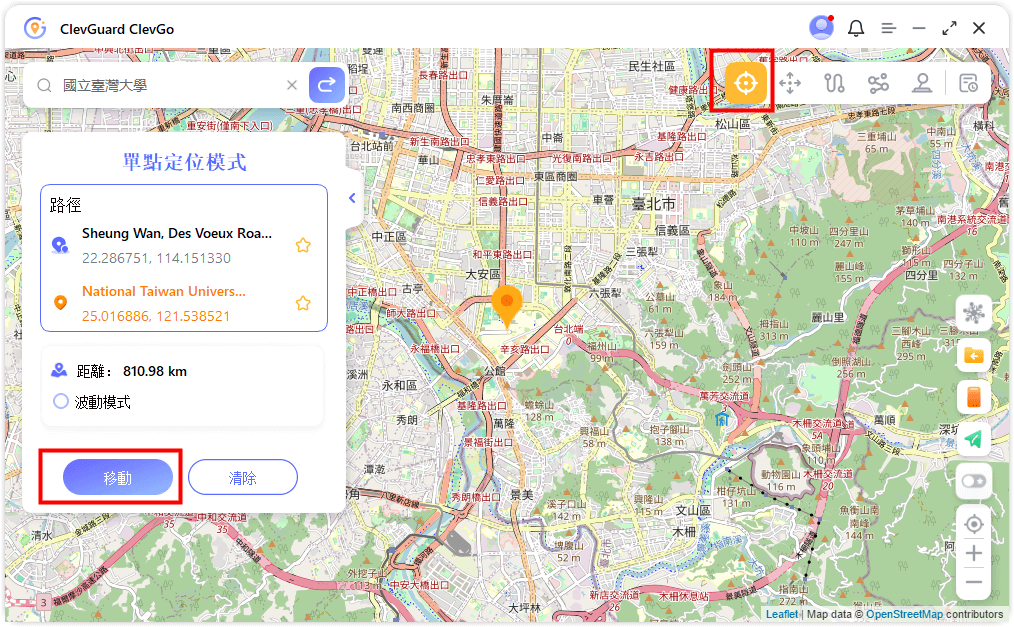Click the search go arrow button
The width and height of the screenshot is (1014, 627).
click(327, 85)
